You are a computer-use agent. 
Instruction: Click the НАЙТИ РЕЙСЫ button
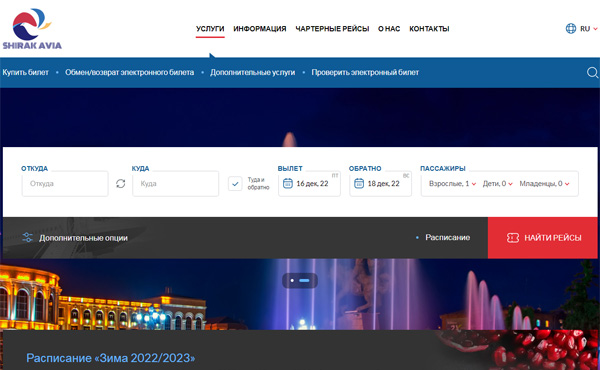click(543, 238)
